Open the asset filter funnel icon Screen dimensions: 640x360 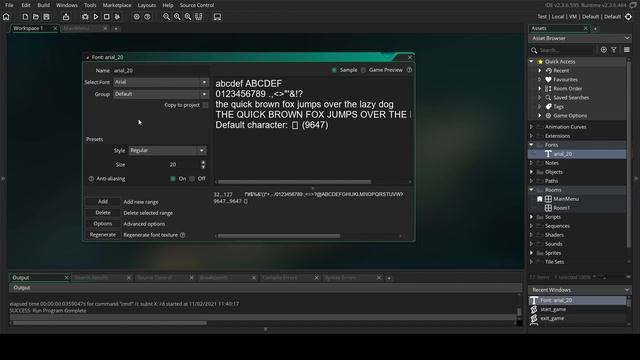(x=614, y=50)
